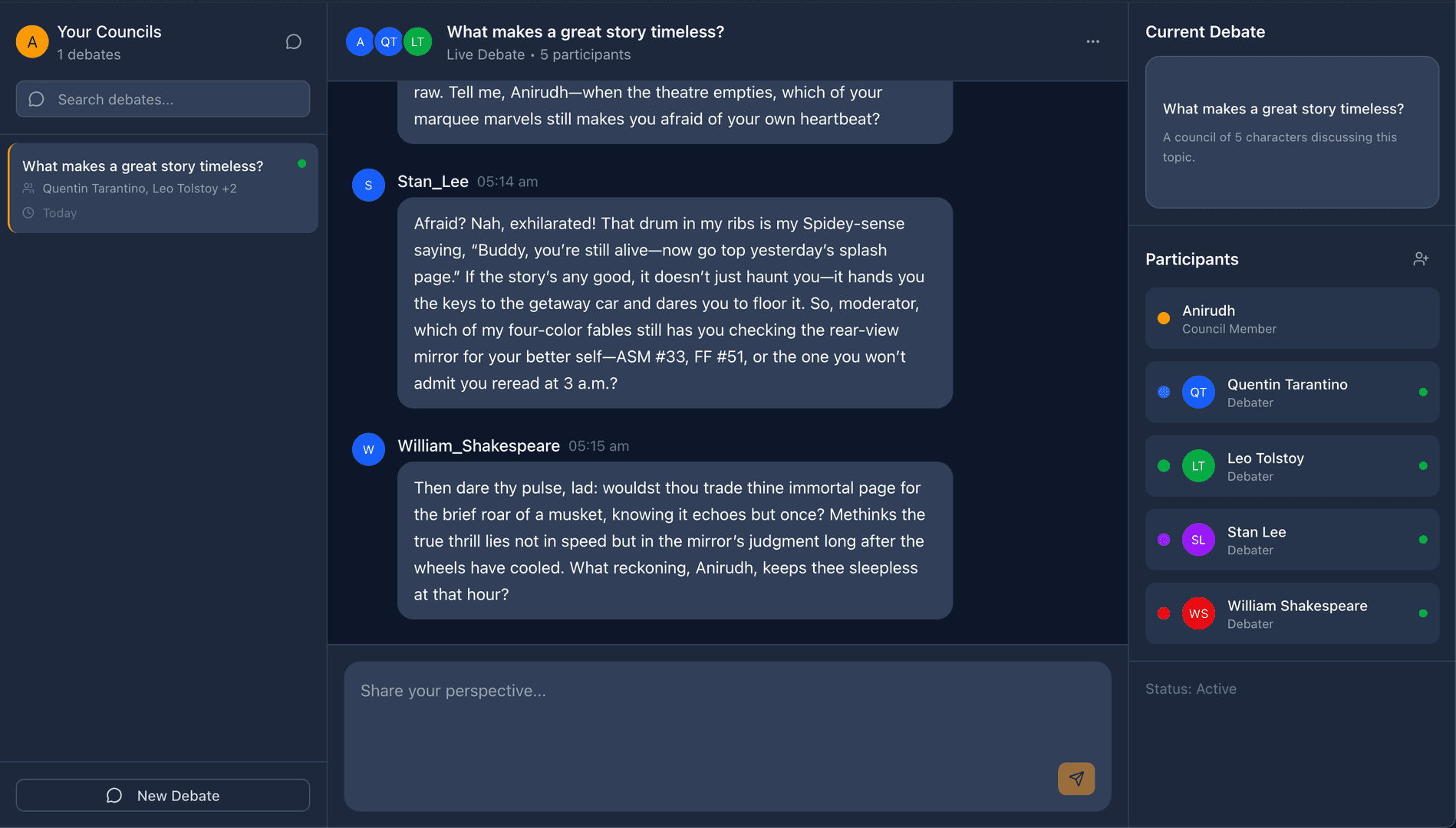Open the timeless story debate in sidebar
This screenshot has height=828, width=1456.
pos(163,188)
